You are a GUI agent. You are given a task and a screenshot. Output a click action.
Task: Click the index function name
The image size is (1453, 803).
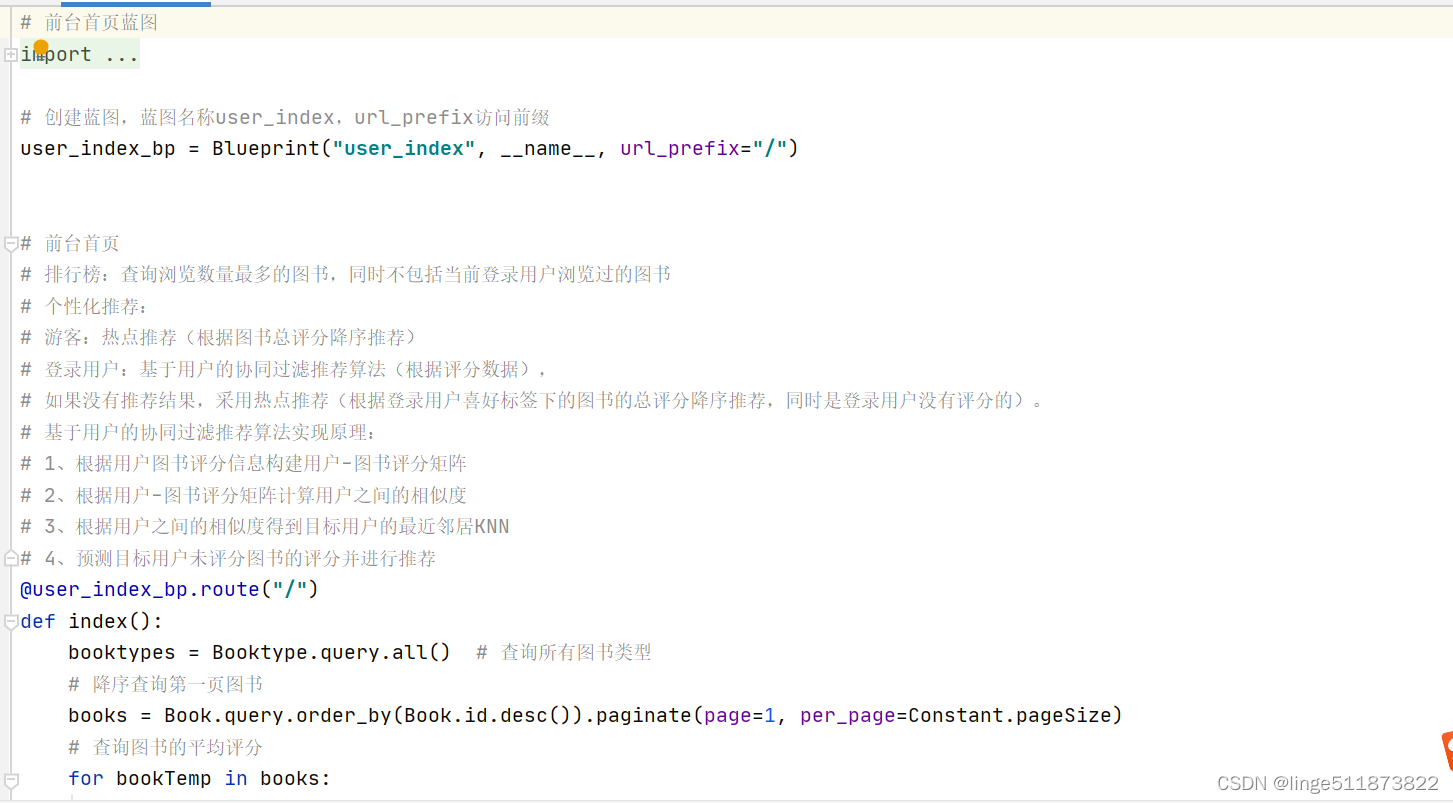pyautogui.click(x=98, y=621)
